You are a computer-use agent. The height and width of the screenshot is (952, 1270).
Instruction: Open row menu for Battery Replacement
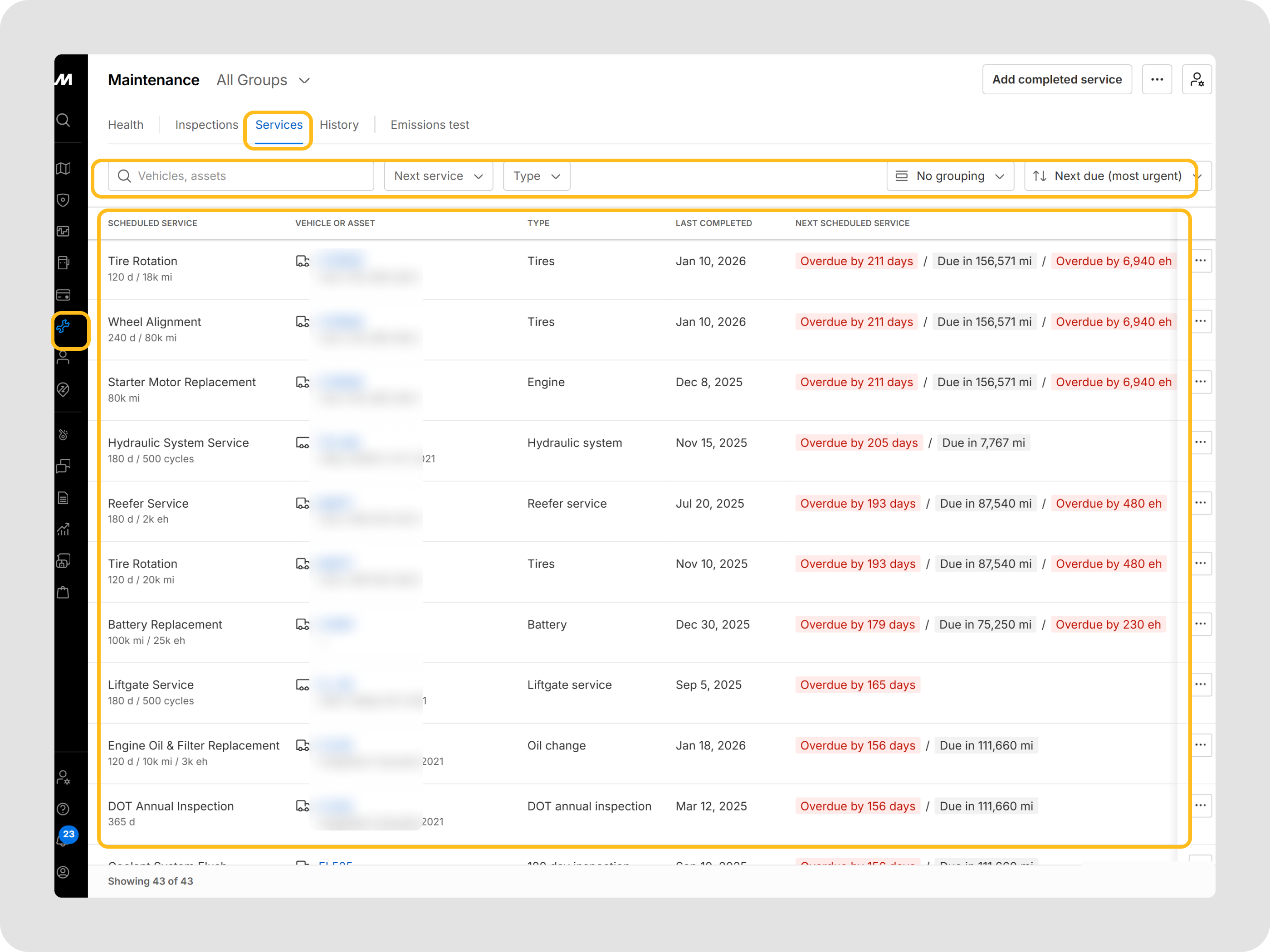pos(1200,624)
